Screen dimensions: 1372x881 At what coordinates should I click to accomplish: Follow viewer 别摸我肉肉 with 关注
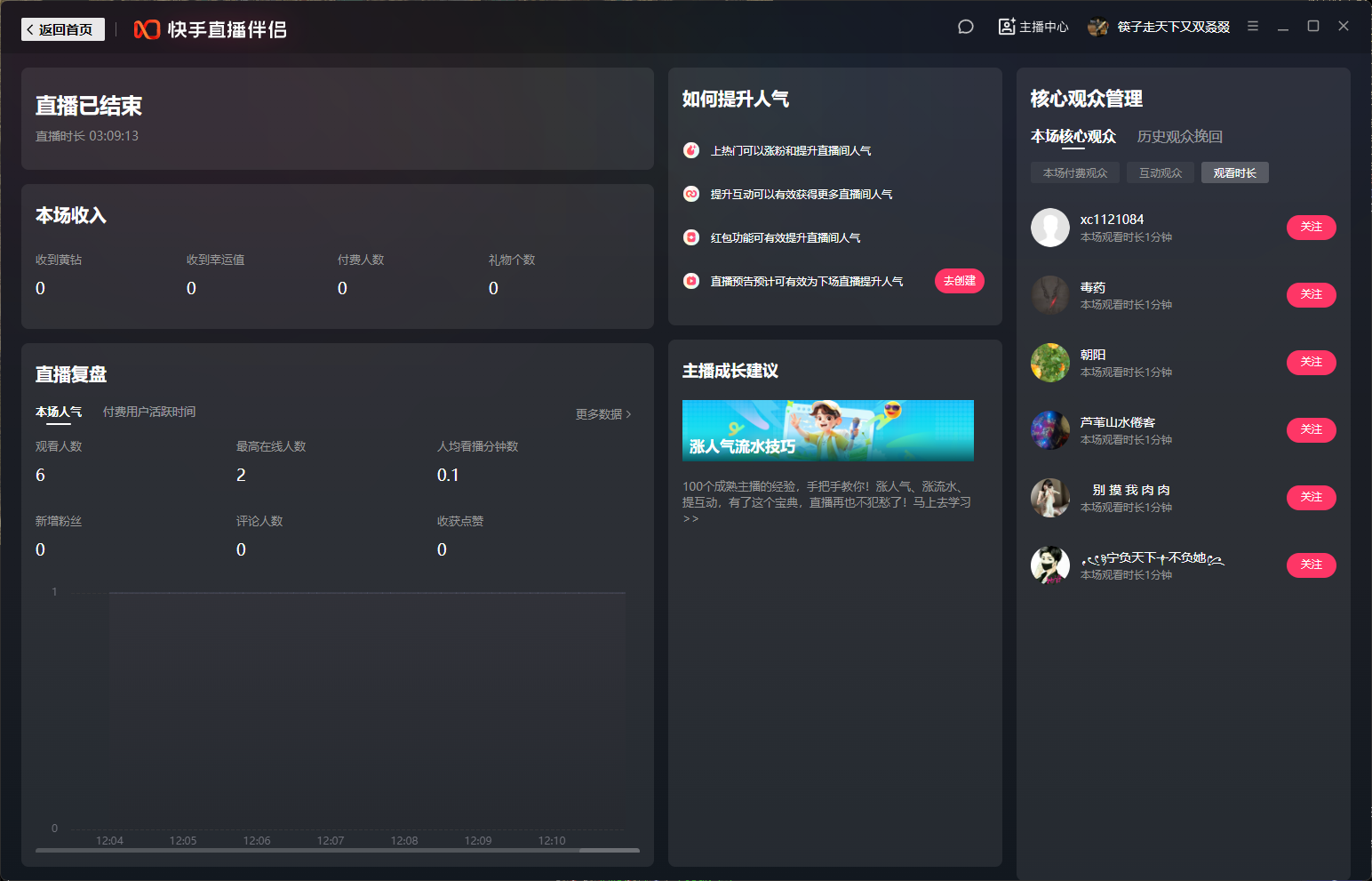coord(1312,498)
